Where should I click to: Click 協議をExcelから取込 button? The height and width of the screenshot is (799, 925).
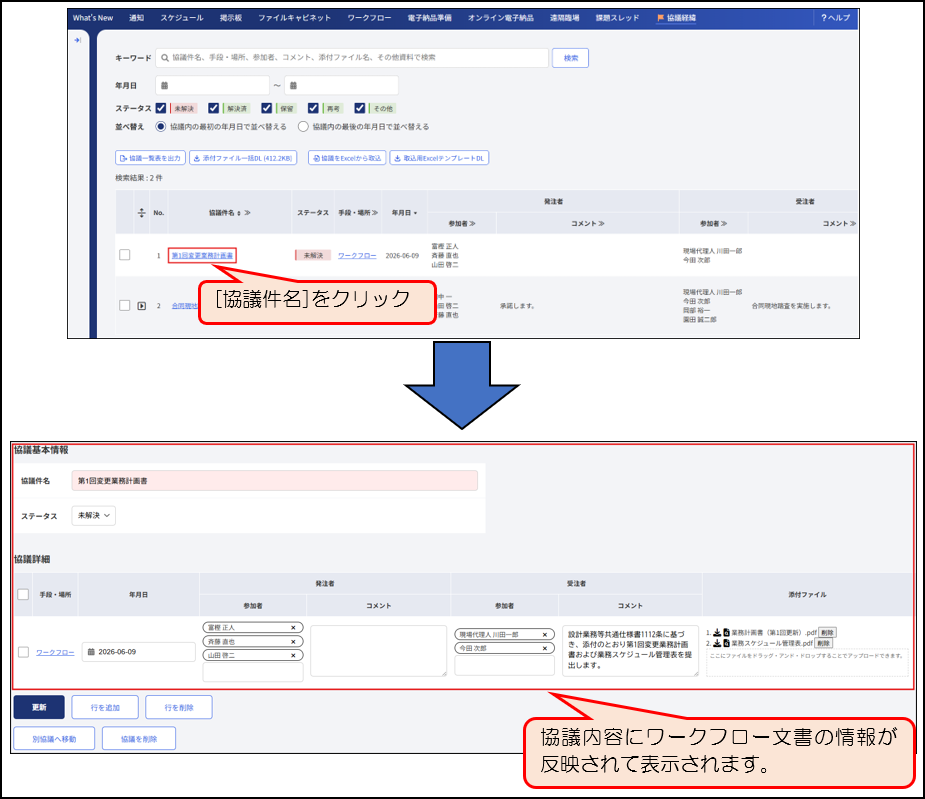coord(347,158)
